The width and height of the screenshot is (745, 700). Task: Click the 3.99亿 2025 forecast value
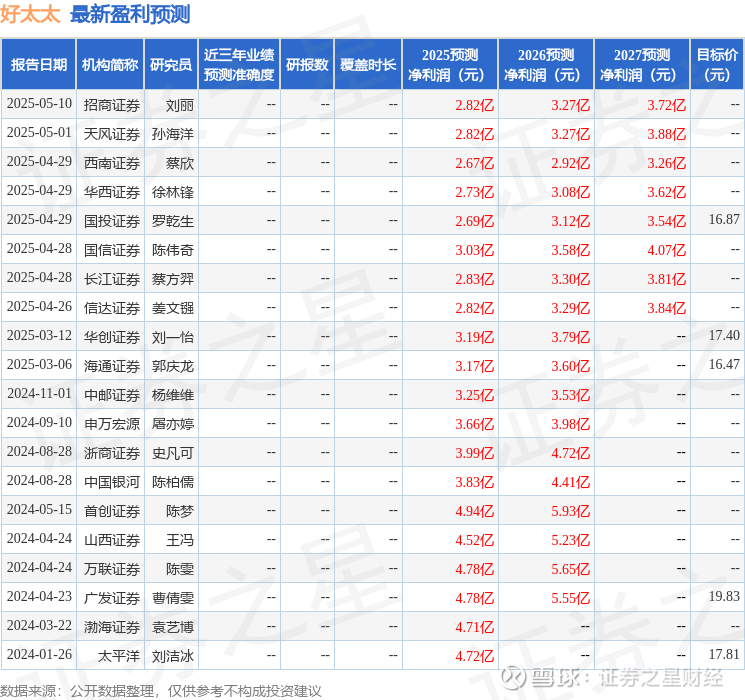tap(474, 453)
